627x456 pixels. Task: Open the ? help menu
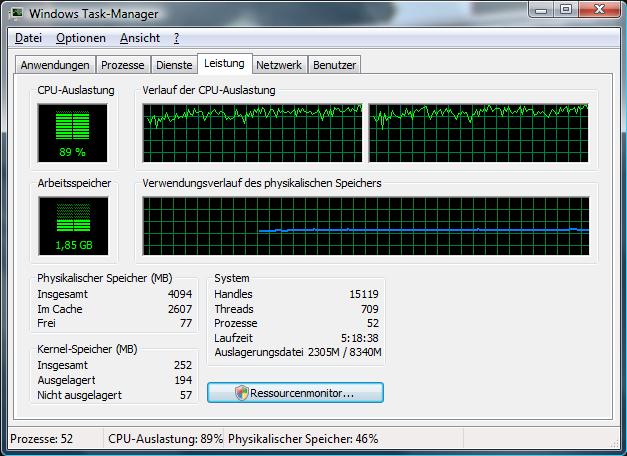click(176, 38)
